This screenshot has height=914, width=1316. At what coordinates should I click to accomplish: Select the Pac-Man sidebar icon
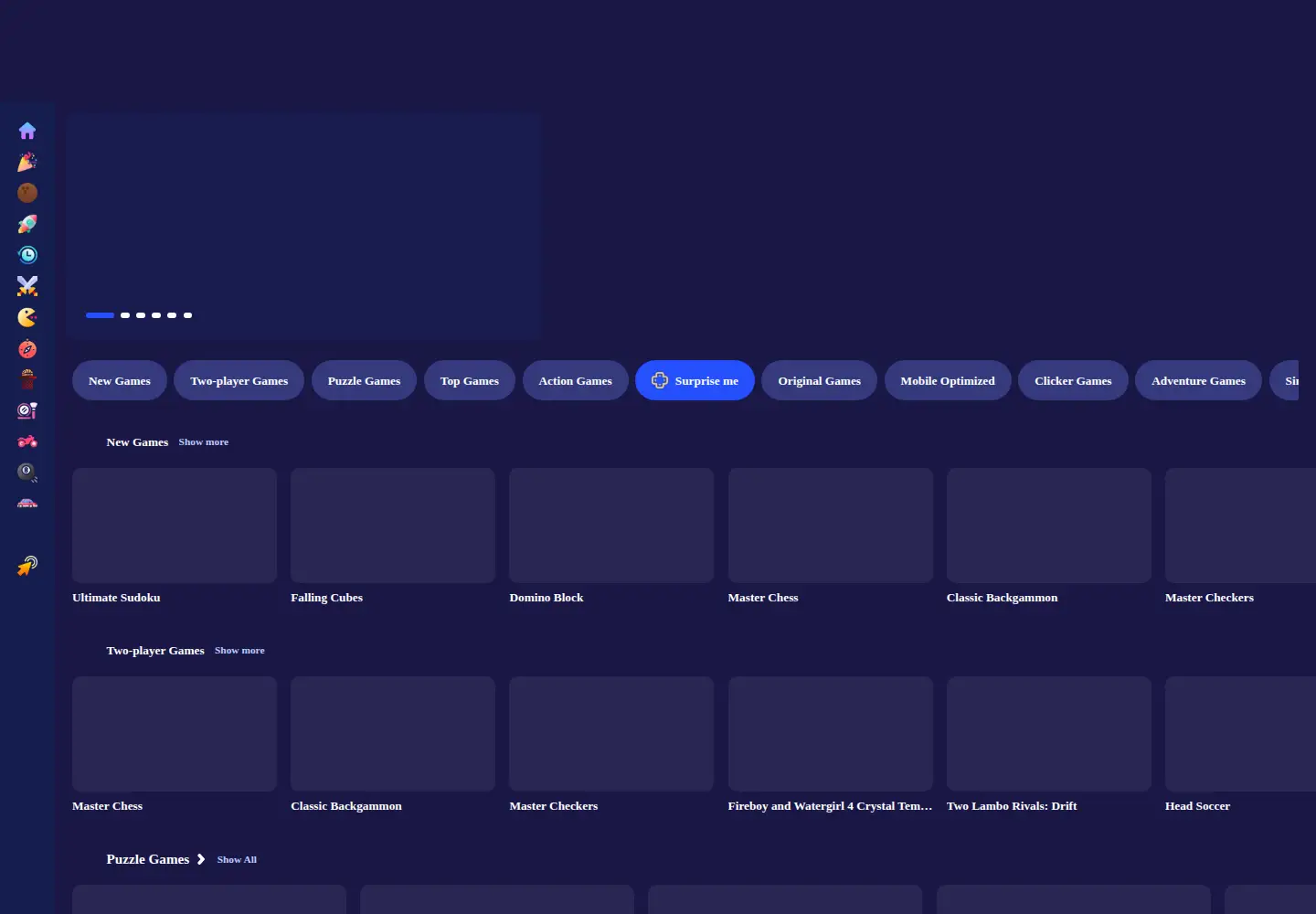[27, 317]
